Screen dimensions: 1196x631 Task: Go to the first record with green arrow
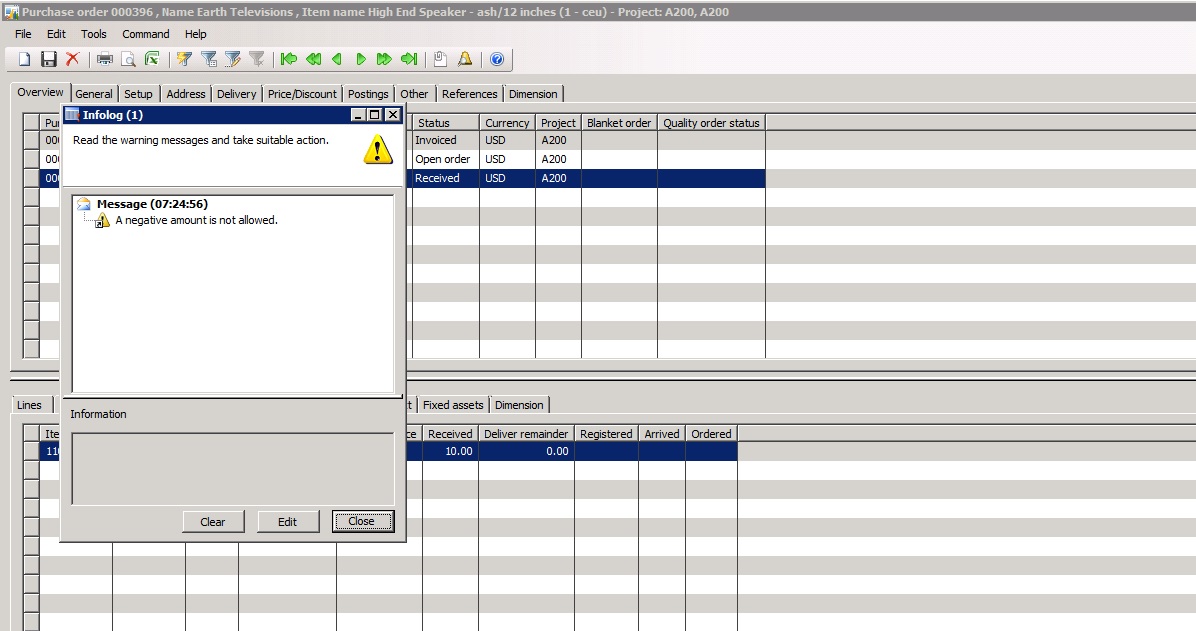[289, 60]
